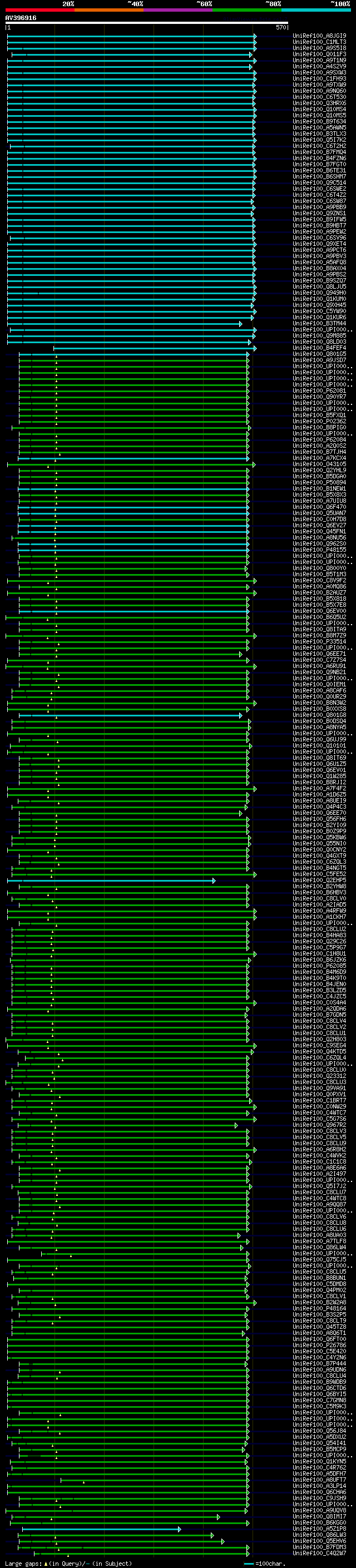Screen dimensions: 356x1568
Task: Select the ~60% purple legend segment
Action: pos(179,10)
